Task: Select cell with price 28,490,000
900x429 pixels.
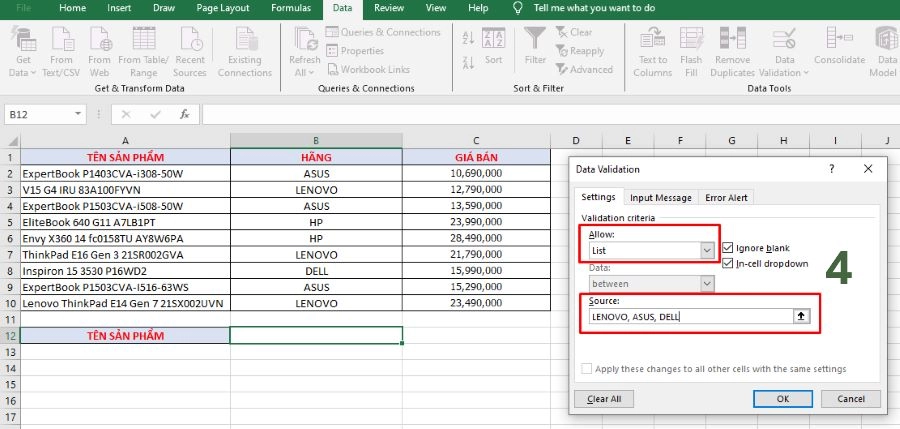Action: point(476,238)
